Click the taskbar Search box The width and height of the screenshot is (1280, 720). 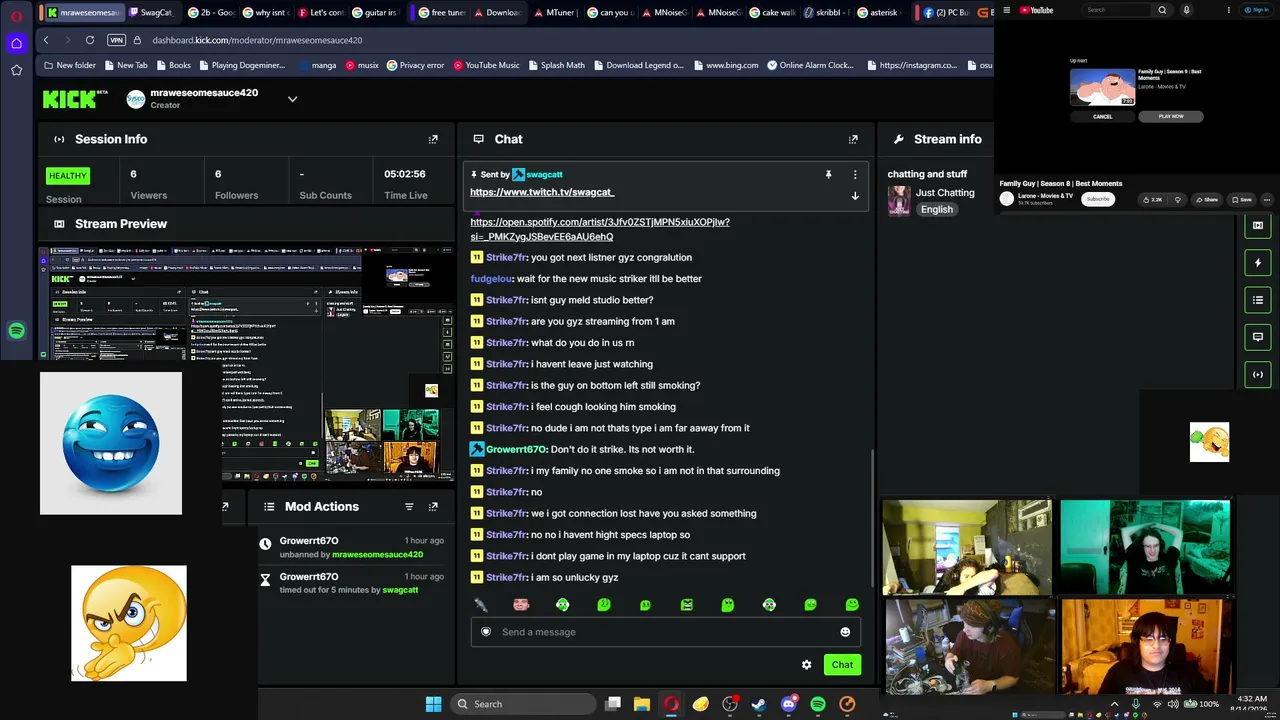[x=522, y=704]
